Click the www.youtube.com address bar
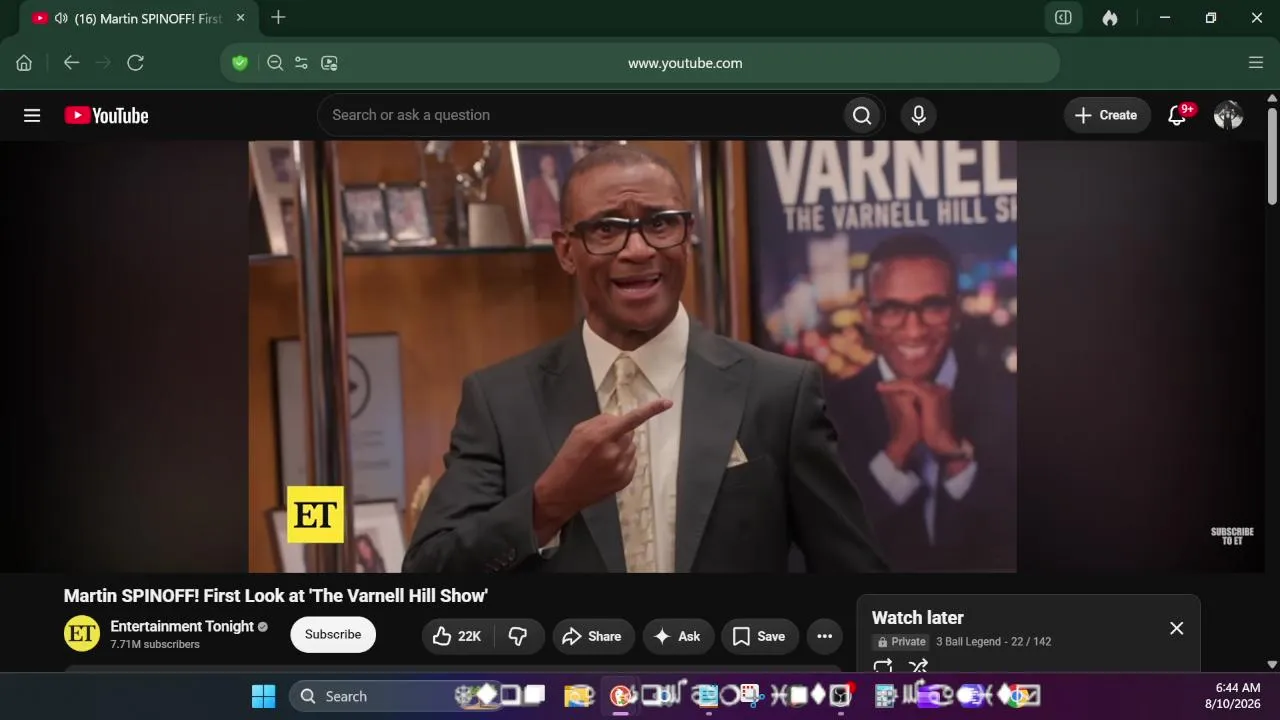This screenshot has width=1280, height=720. [685, 63]
